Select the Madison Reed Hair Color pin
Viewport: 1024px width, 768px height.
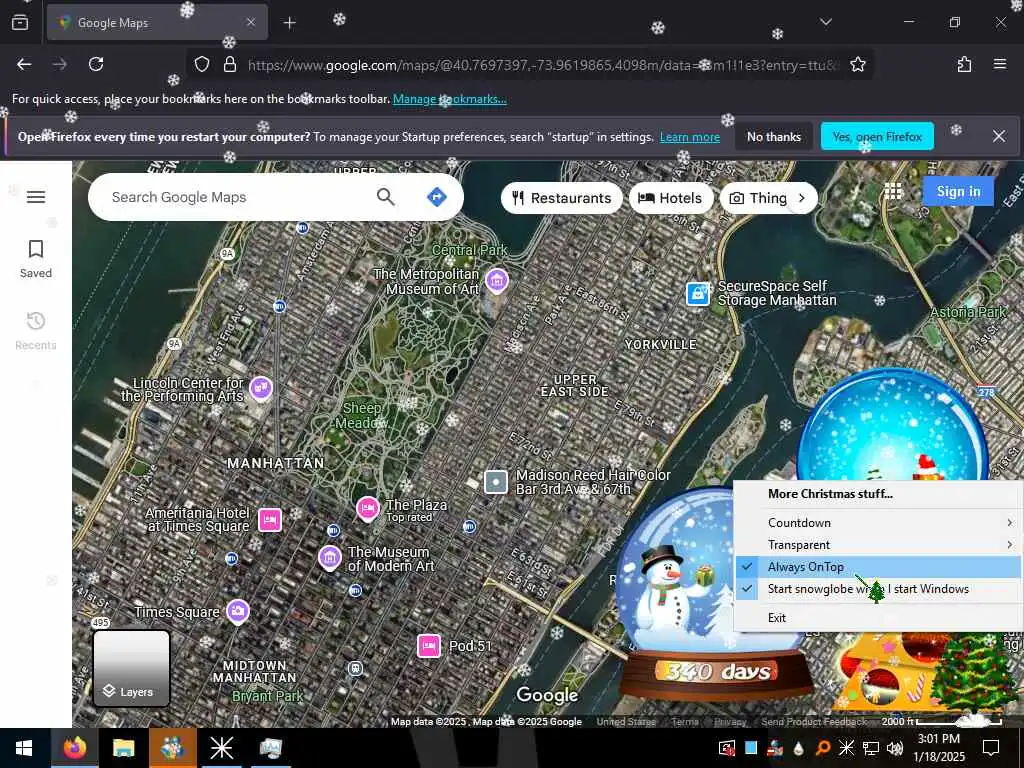click(496, 483)
